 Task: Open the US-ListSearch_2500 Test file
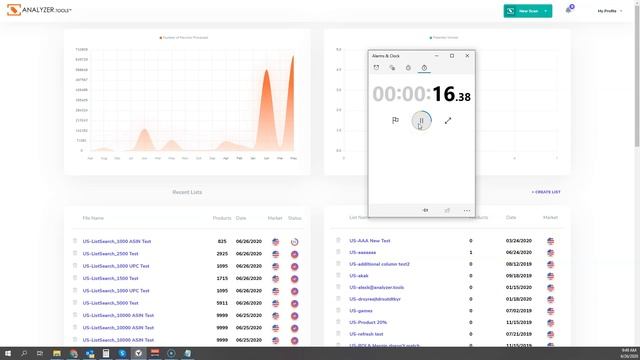click(x=110, y=253)
